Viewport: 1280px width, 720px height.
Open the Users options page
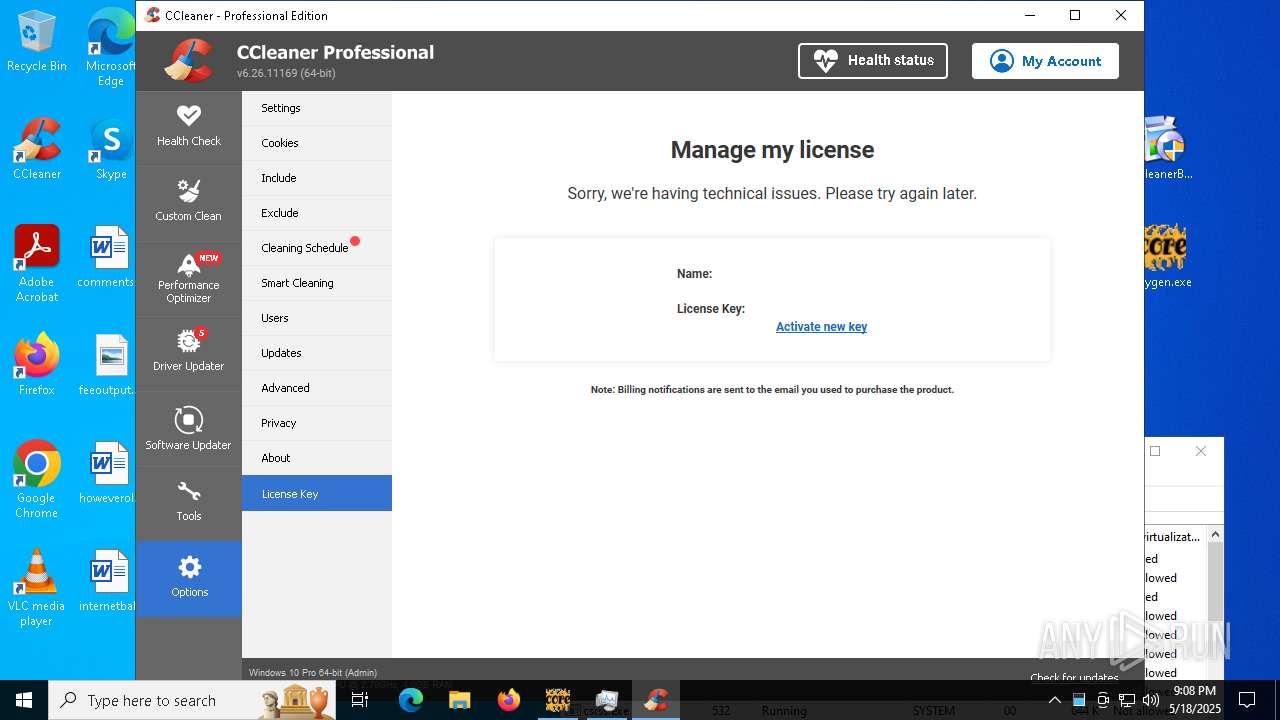(x=316, y=318)
